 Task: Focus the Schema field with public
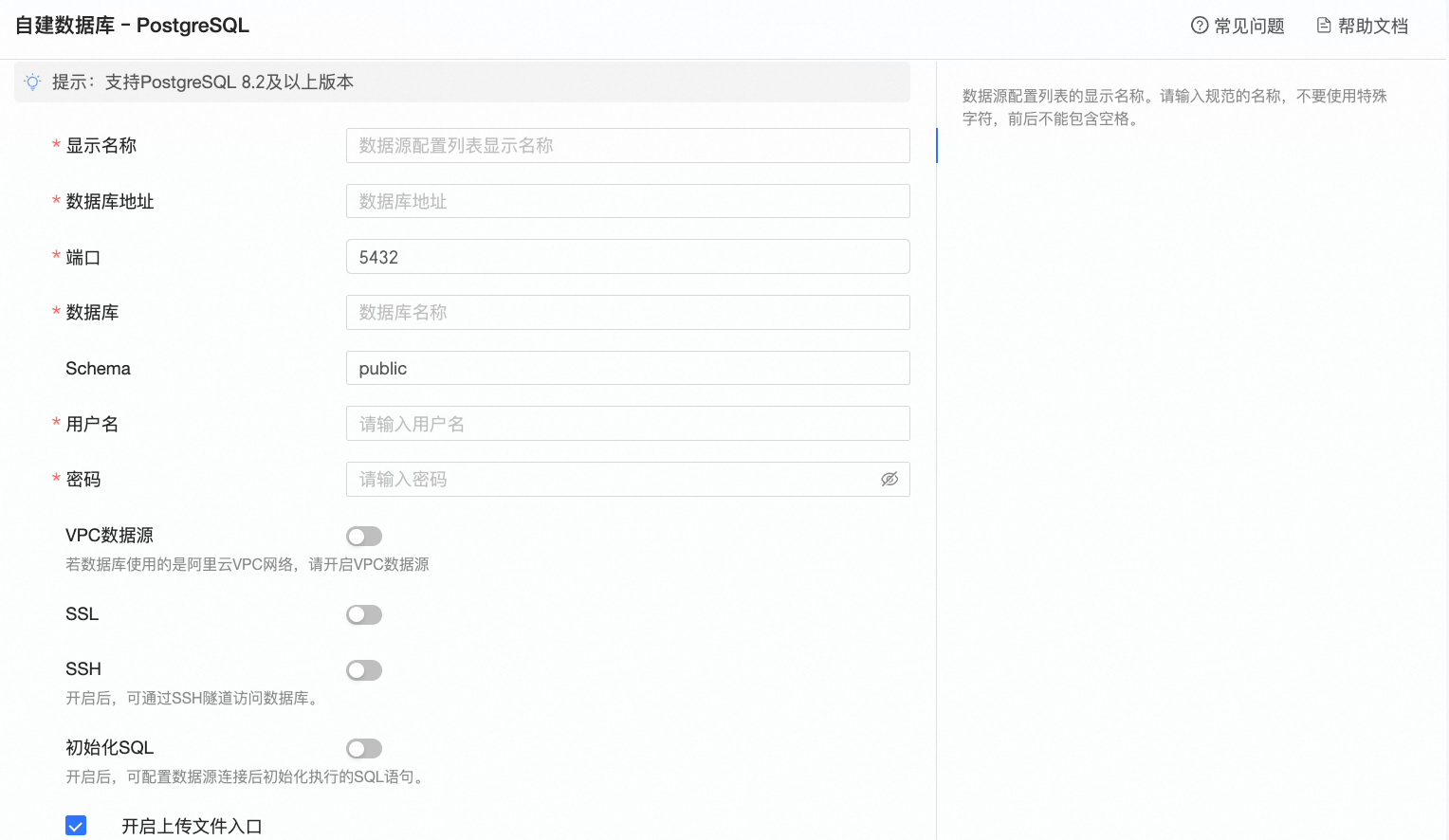click(628, 368)
